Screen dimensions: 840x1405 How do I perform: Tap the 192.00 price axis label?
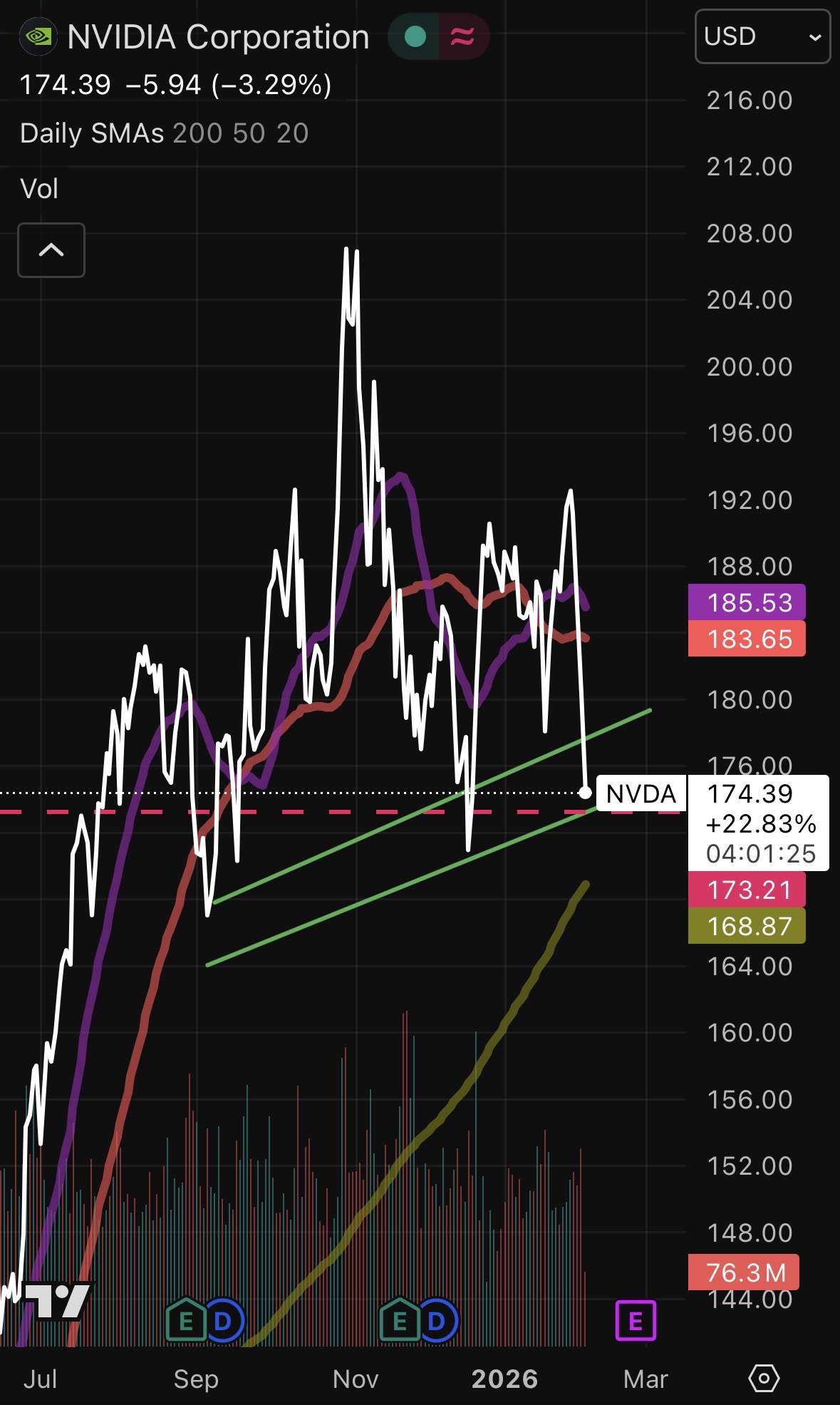[750, 500]
